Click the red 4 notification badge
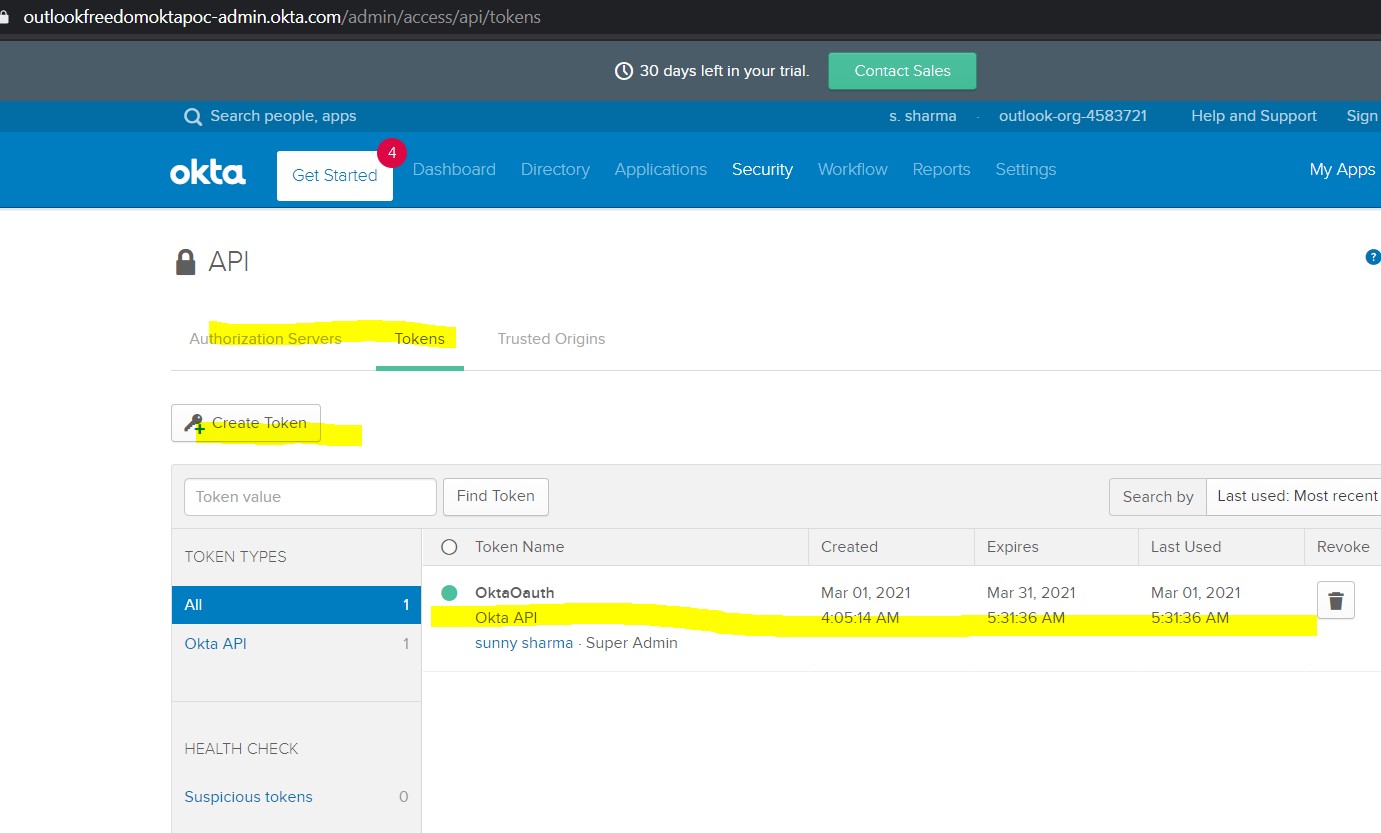 click(x=391, y=153)
